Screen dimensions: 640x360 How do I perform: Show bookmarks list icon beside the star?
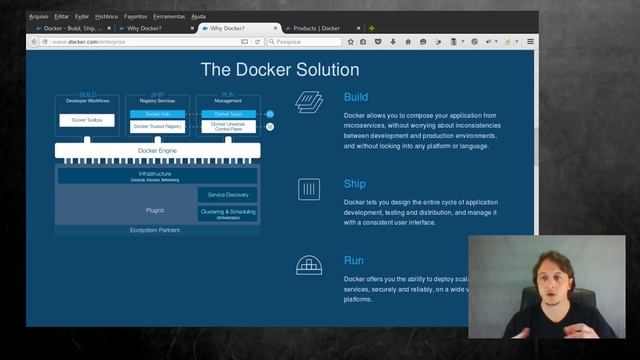[363, 42]
